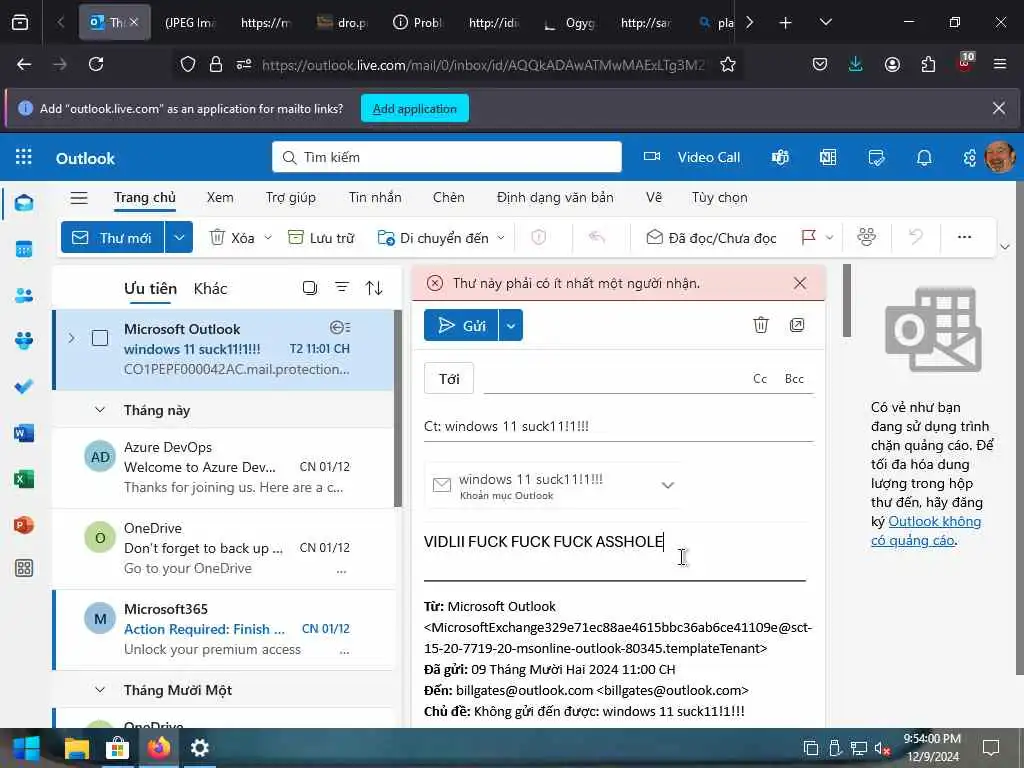Image resolution: width=1024 pixels, height=768 pixels.
Task: Check the windows 11 suck message checkbox
Action: [x=100, y=338]
